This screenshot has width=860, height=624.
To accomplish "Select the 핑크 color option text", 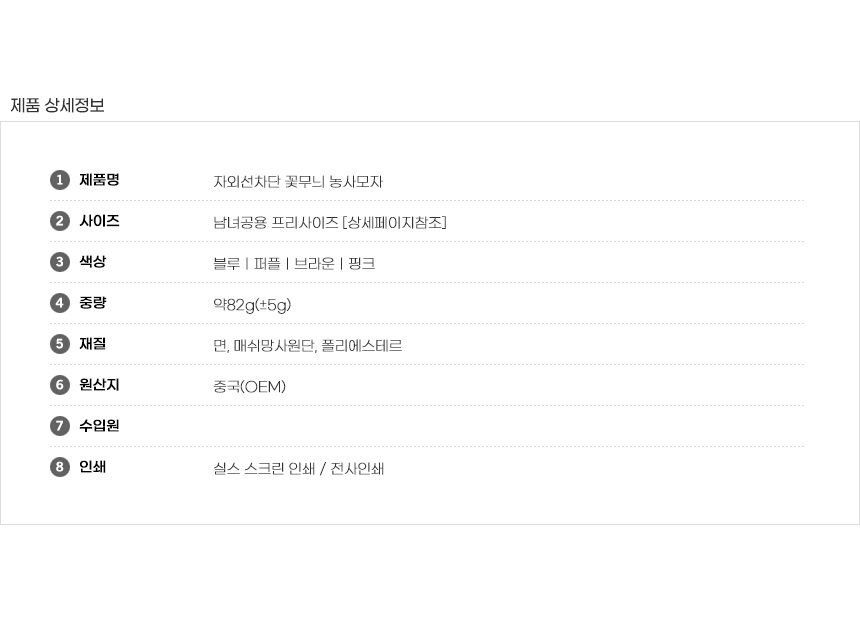I will click(x=361, y=264).
